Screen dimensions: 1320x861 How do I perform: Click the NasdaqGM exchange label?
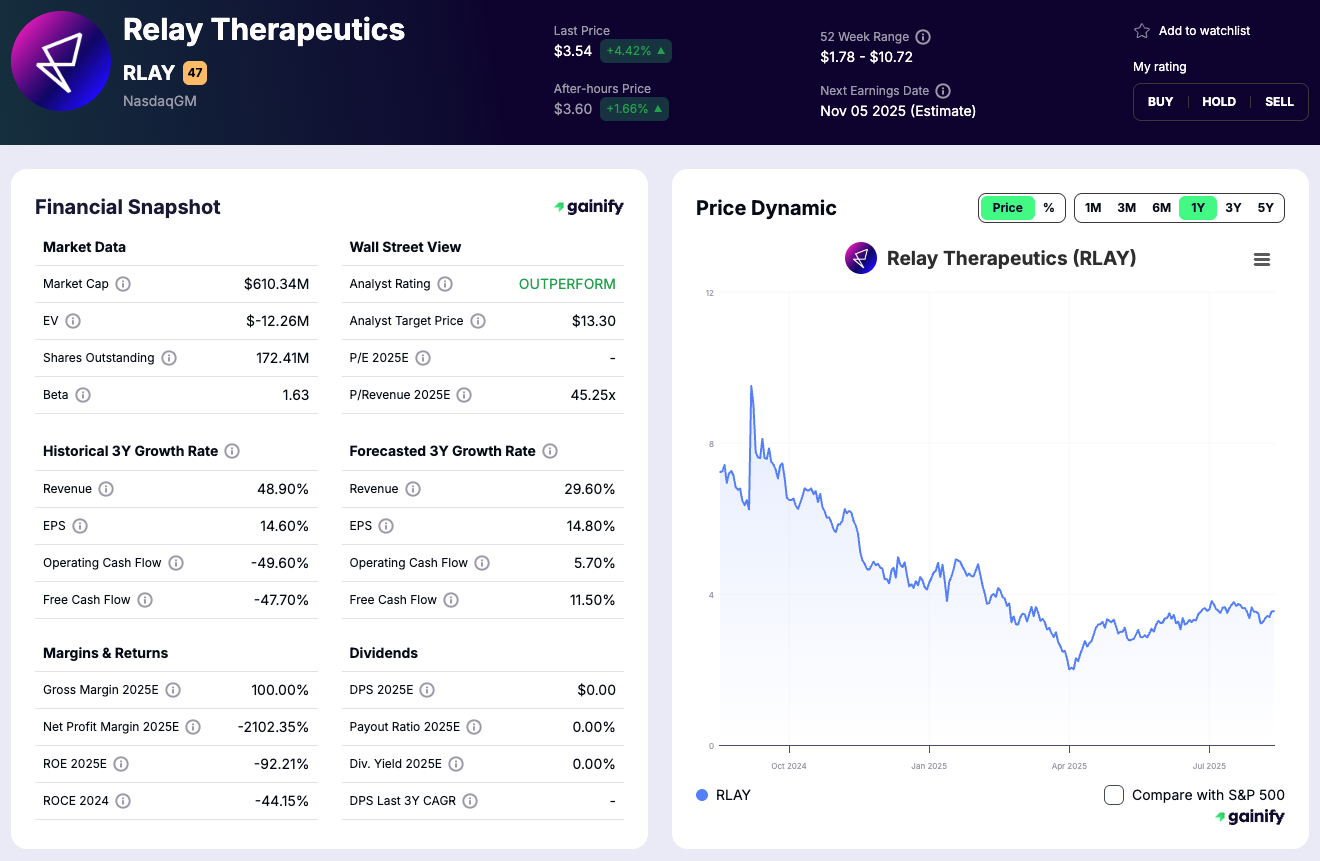160,101
